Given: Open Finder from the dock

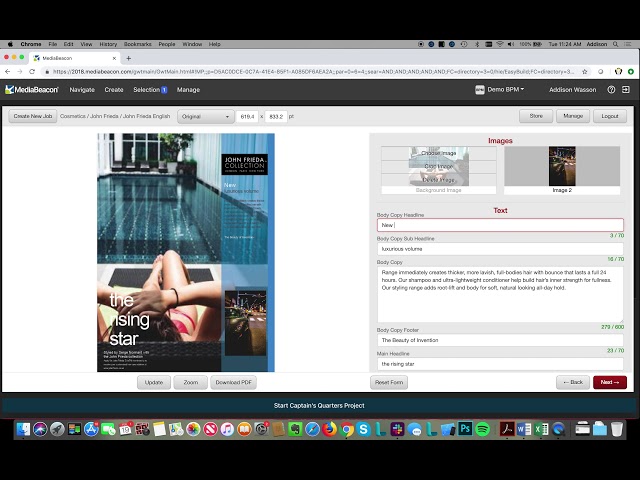Looking at the screenshot, I should point(23,429).
